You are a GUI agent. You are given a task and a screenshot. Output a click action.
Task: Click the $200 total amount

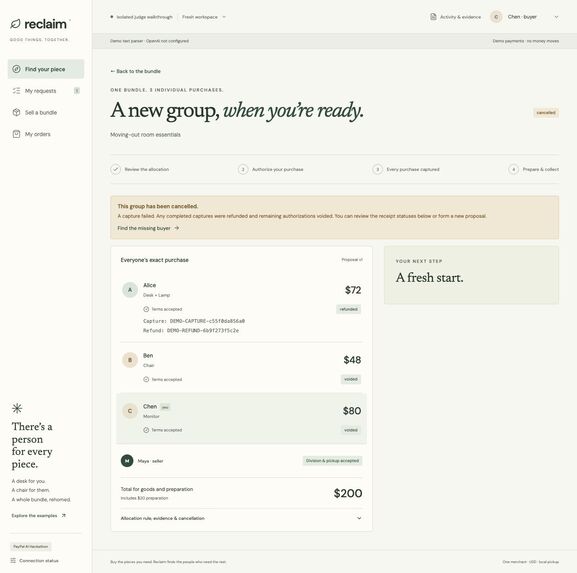pos(348,493)
